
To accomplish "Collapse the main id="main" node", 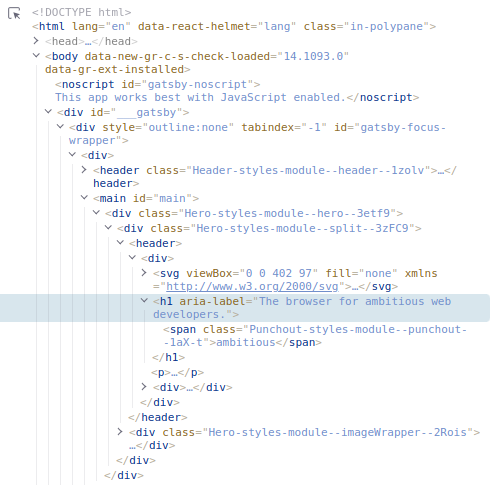I will [84, 197].
